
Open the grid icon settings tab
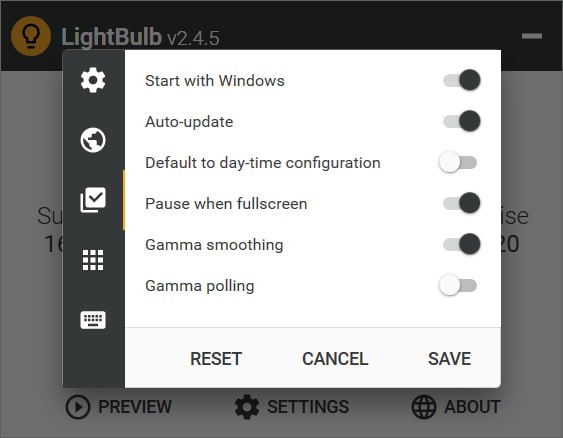pos(93,260)
